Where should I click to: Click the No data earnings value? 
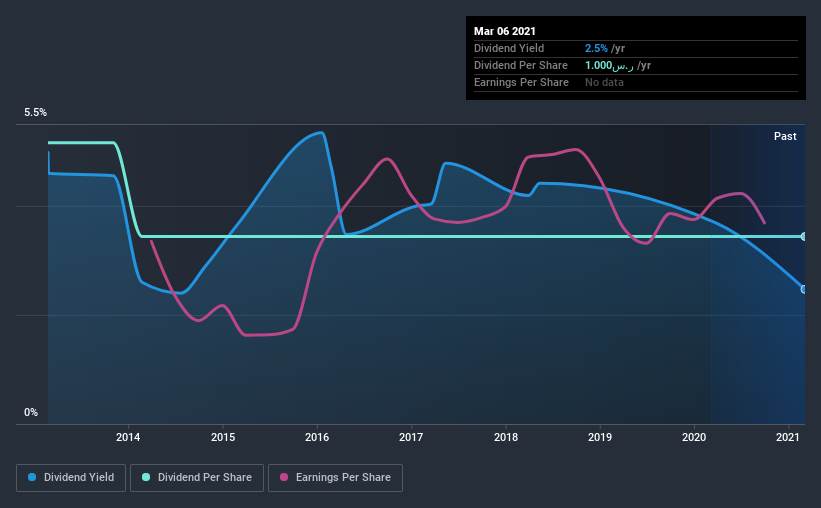(x=604, y=82)
